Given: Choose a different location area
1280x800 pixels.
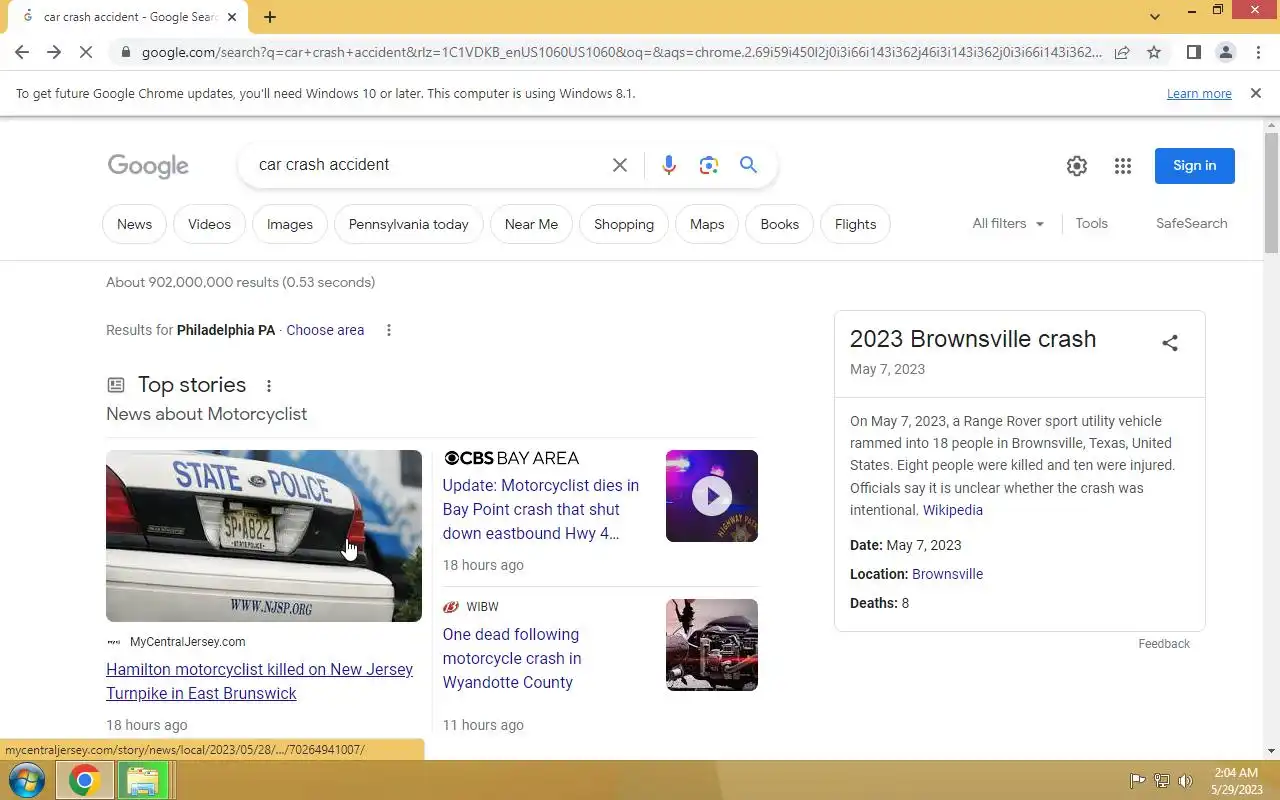Looking at the screenshot, I should coord(325,330).
